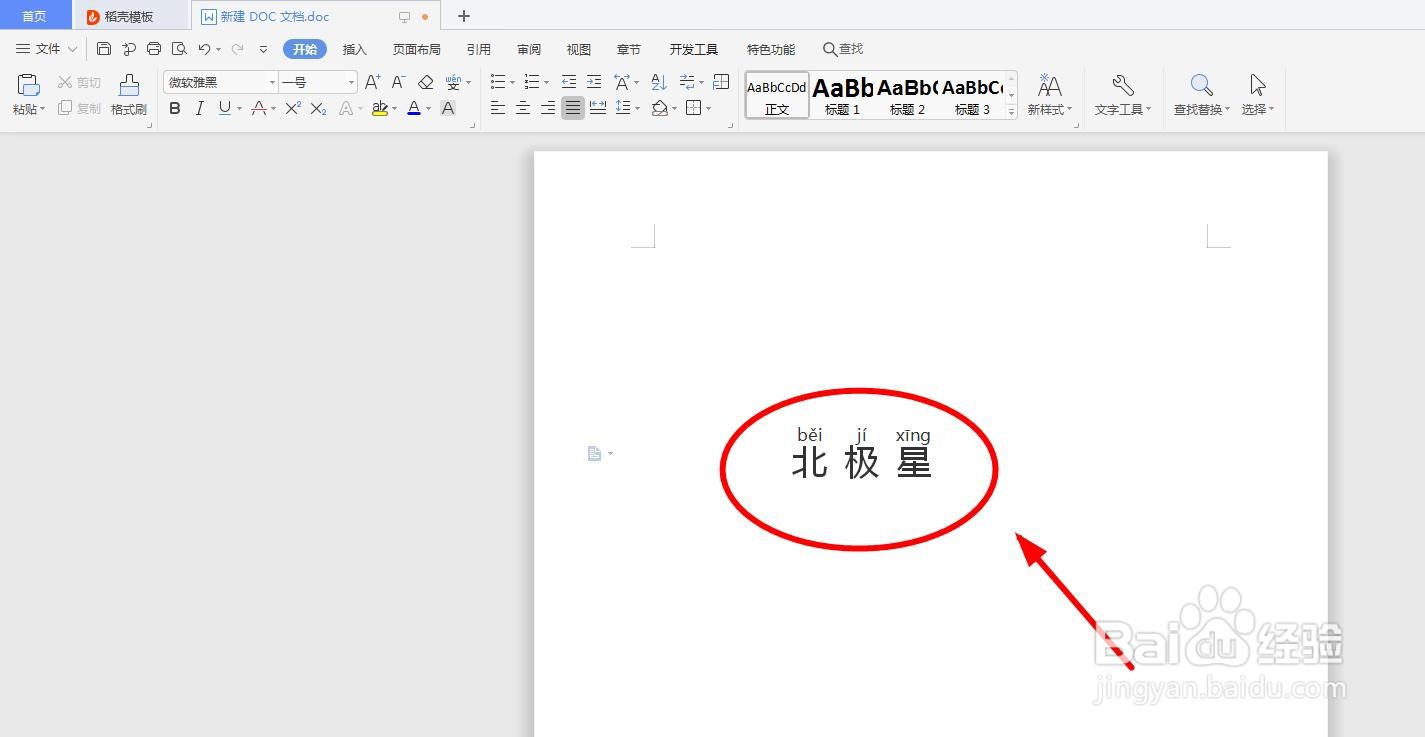This screenshot has height=737, width=1425.
Task: Expand the numbered list options arrow
Action: (546, 82)
